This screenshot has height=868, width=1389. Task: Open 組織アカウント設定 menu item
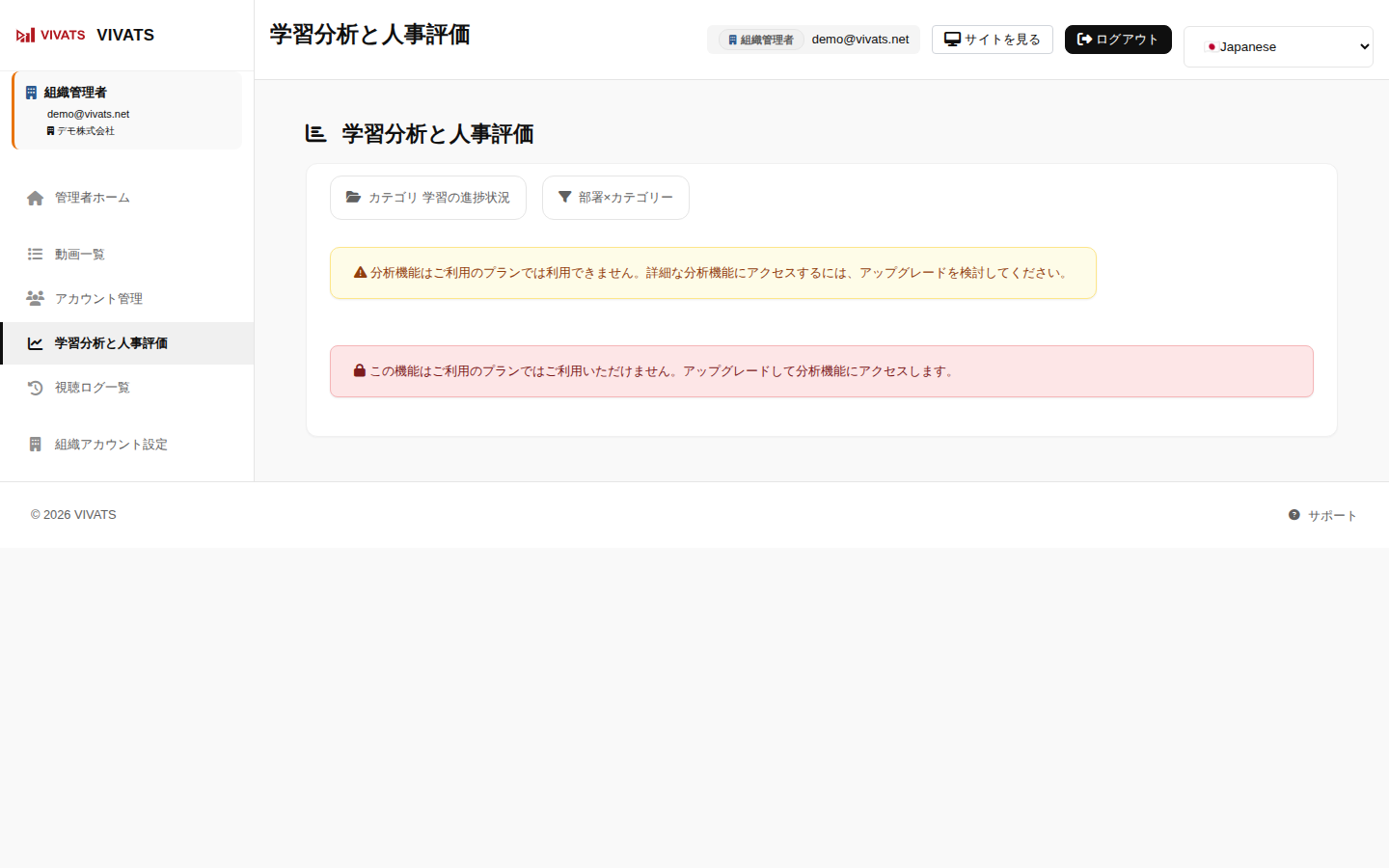(x=127, y=445)
